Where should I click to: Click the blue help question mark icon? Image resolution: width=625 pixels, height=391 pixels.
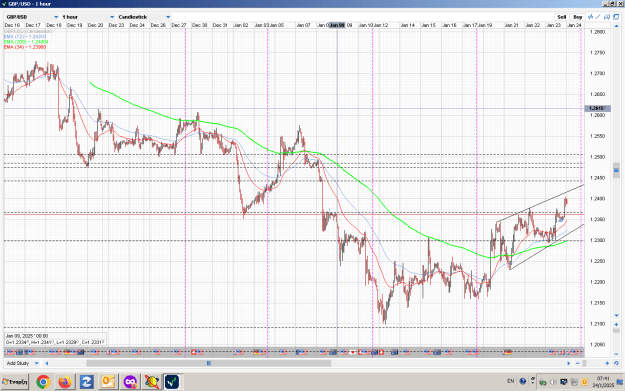tap(523, 381)
